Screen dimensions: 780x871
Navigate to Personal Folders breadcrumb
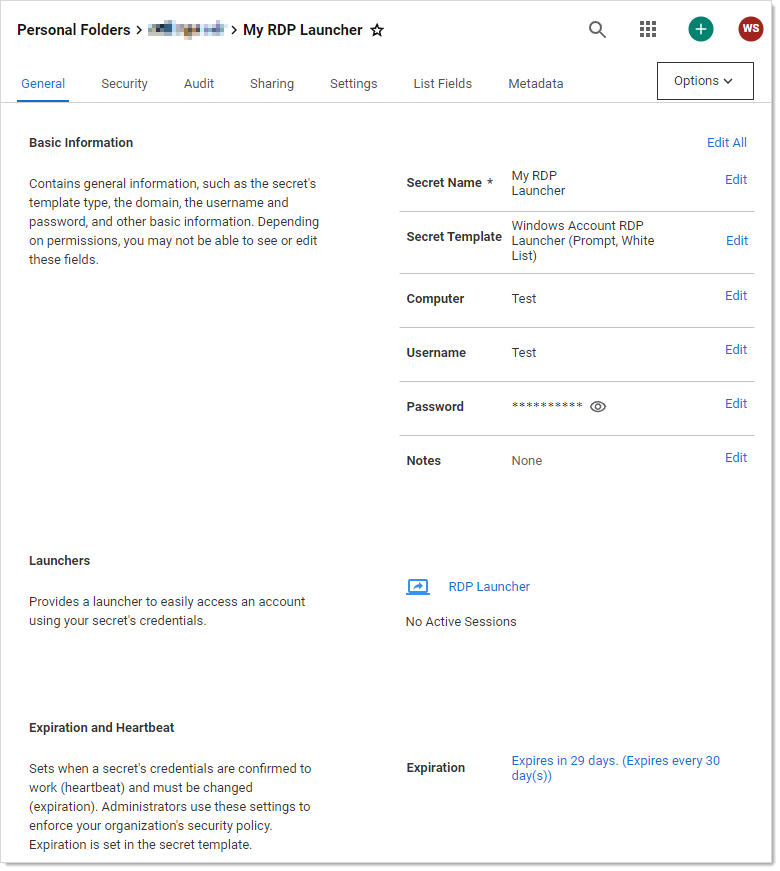73,30
